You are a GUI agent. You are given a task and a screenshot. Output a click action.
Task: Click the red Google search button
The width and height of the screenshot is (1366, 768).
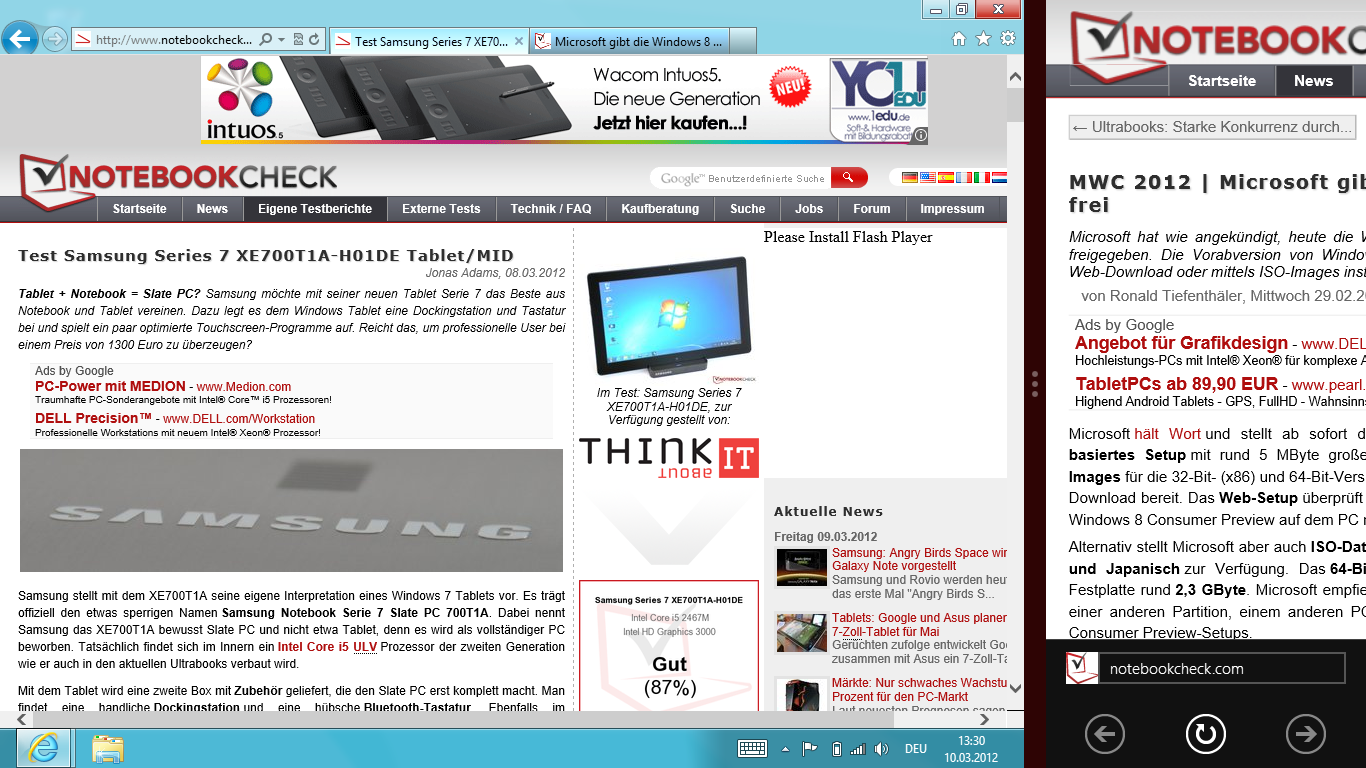(848, 178)
